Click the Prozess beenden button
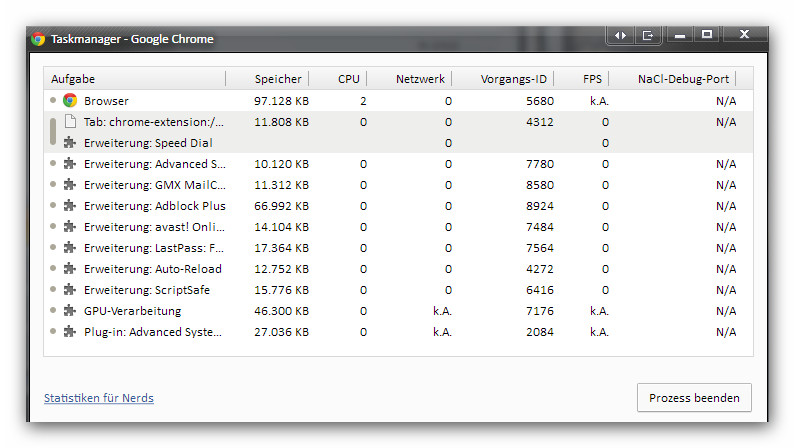Image resolution: width=795 pixels, height=448 pixels. pyautogui.click(x=694, y=398)
